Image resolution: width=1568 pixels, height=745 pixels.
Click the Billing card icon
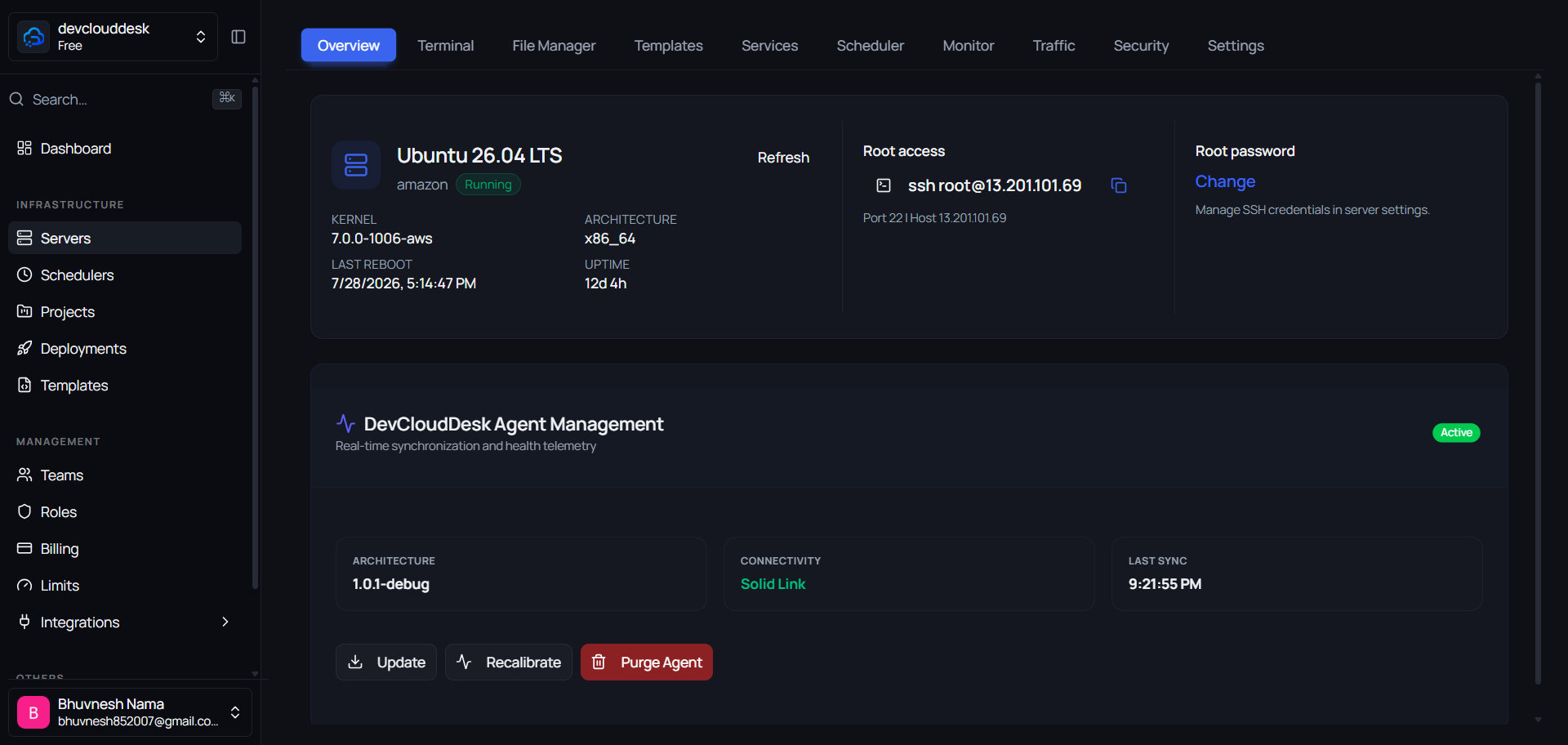(x=24, y=548)
